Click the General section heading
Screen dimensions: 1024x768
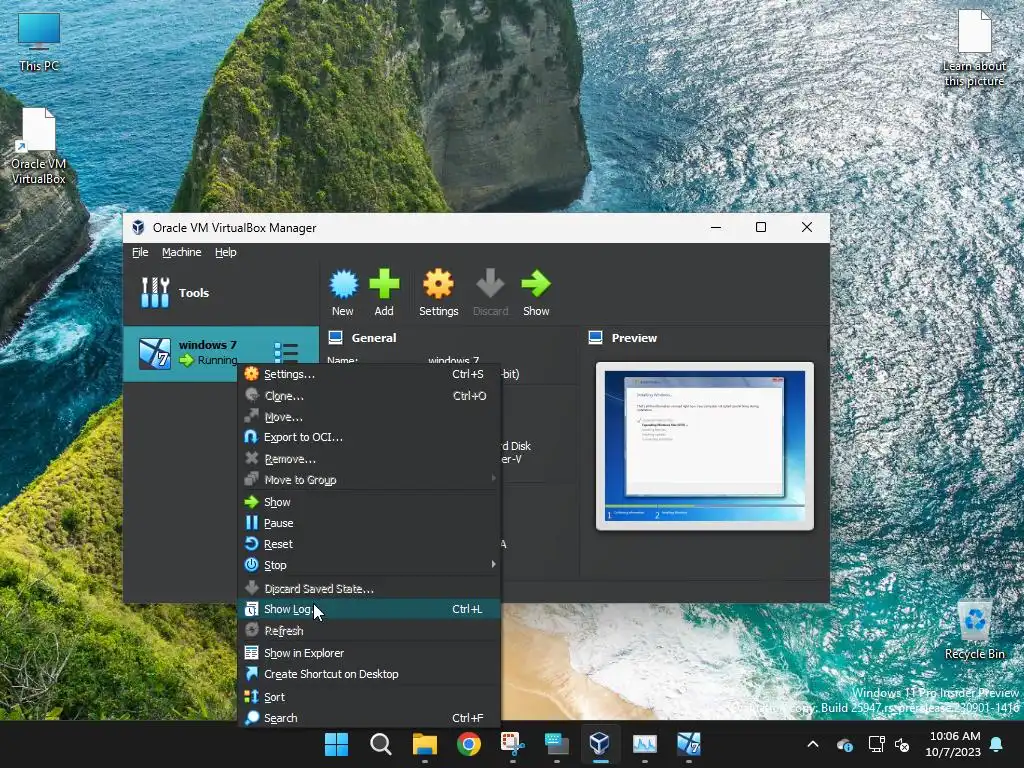pyautogui.click(x=374, y=338)
